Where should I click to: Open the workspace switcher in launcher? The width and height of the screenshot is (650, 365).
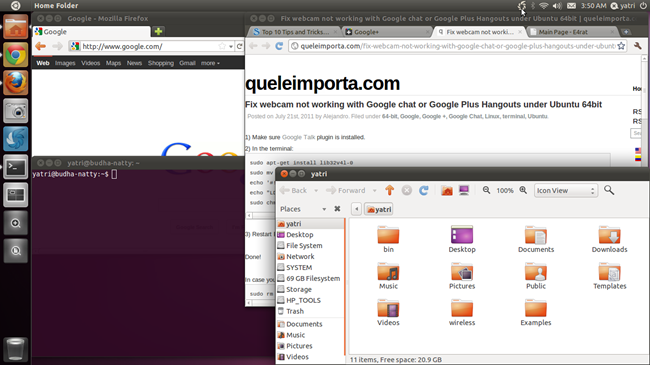pyautogui.click(x=16, y=195)
